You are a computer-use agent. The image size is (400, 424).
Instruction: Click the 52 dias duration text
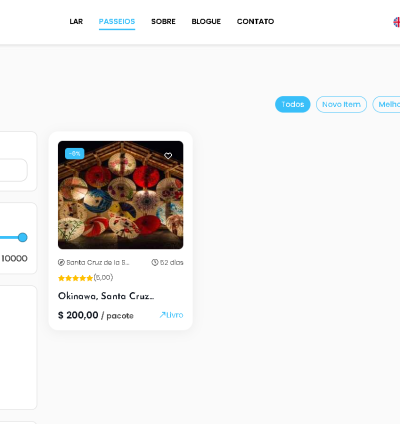coord(172,262)
